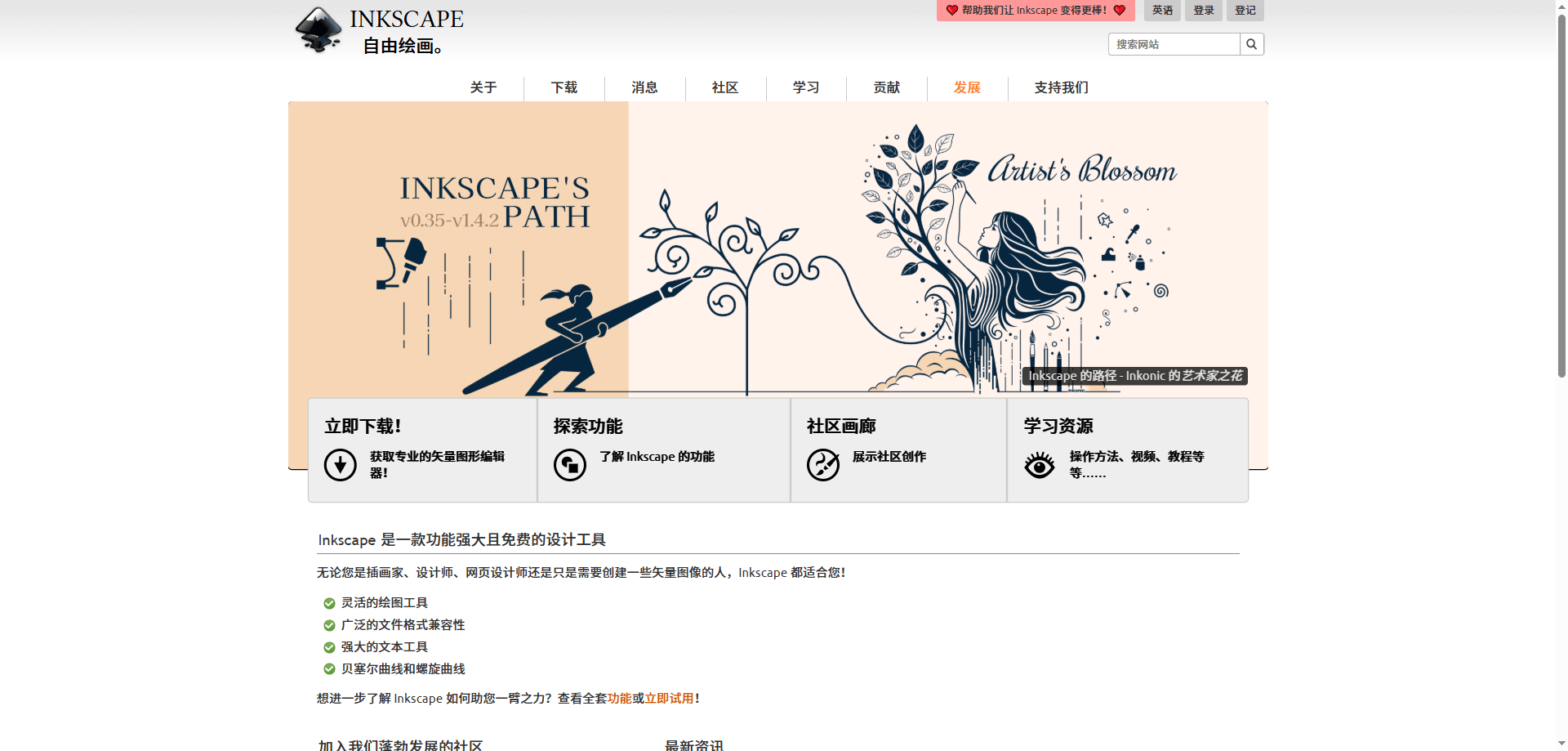This screenshot has width=1568, height=751.
Task: Click the Inkscape mountain logo icon
Action: click(x=318, y=30)
